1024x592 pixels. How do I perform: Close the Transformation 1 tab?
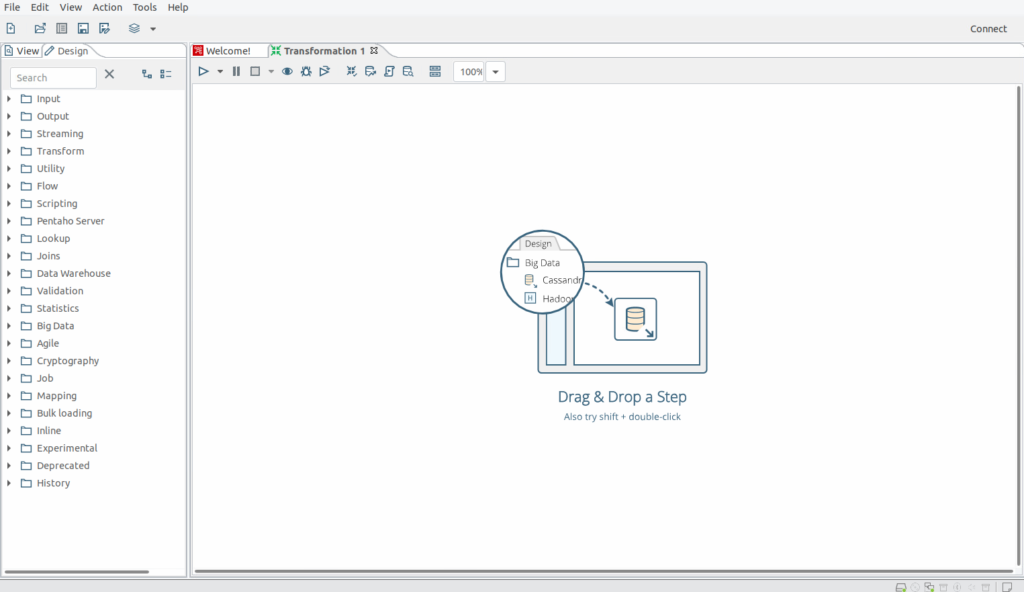[x=374, y=50]
